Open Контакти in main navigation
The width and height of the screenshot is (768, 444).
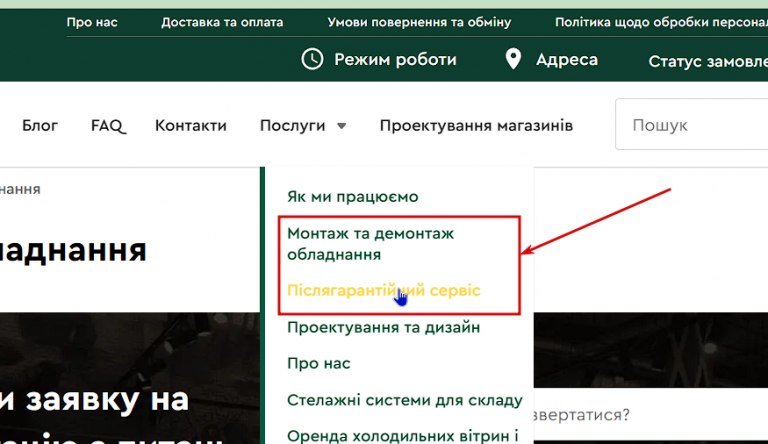point(191,125)
